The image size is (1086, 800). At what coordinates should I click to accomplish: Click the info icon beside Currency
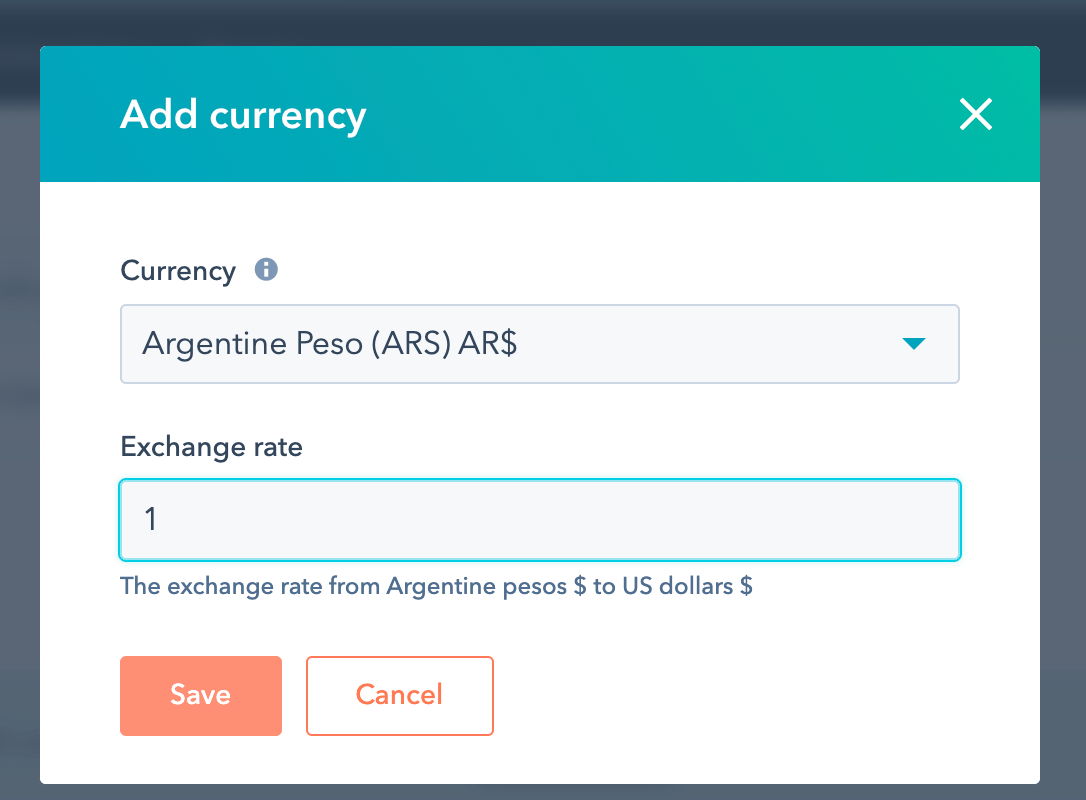coord(266,270)
